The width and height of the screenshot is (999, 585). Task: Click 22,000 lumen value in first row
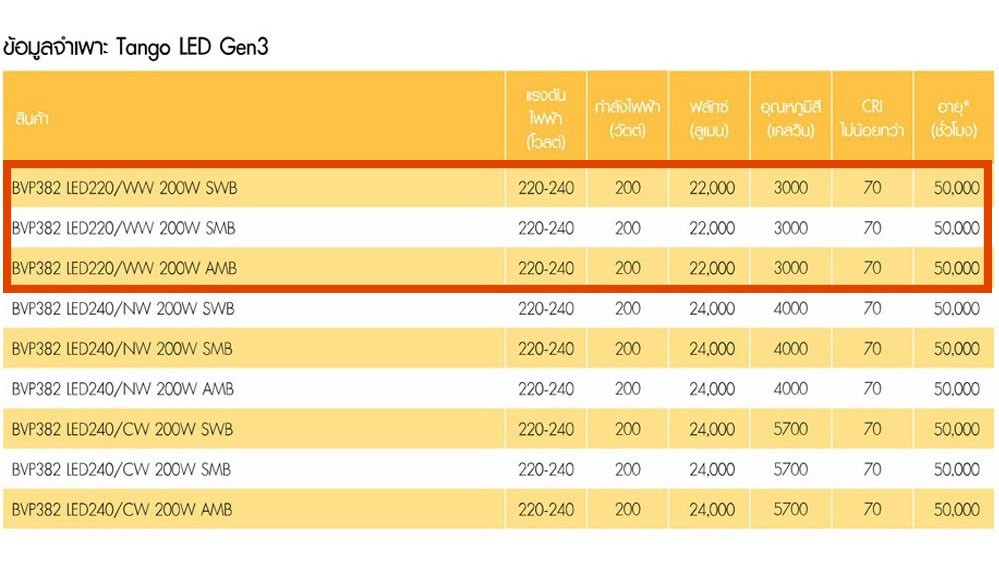pos(712,187)
